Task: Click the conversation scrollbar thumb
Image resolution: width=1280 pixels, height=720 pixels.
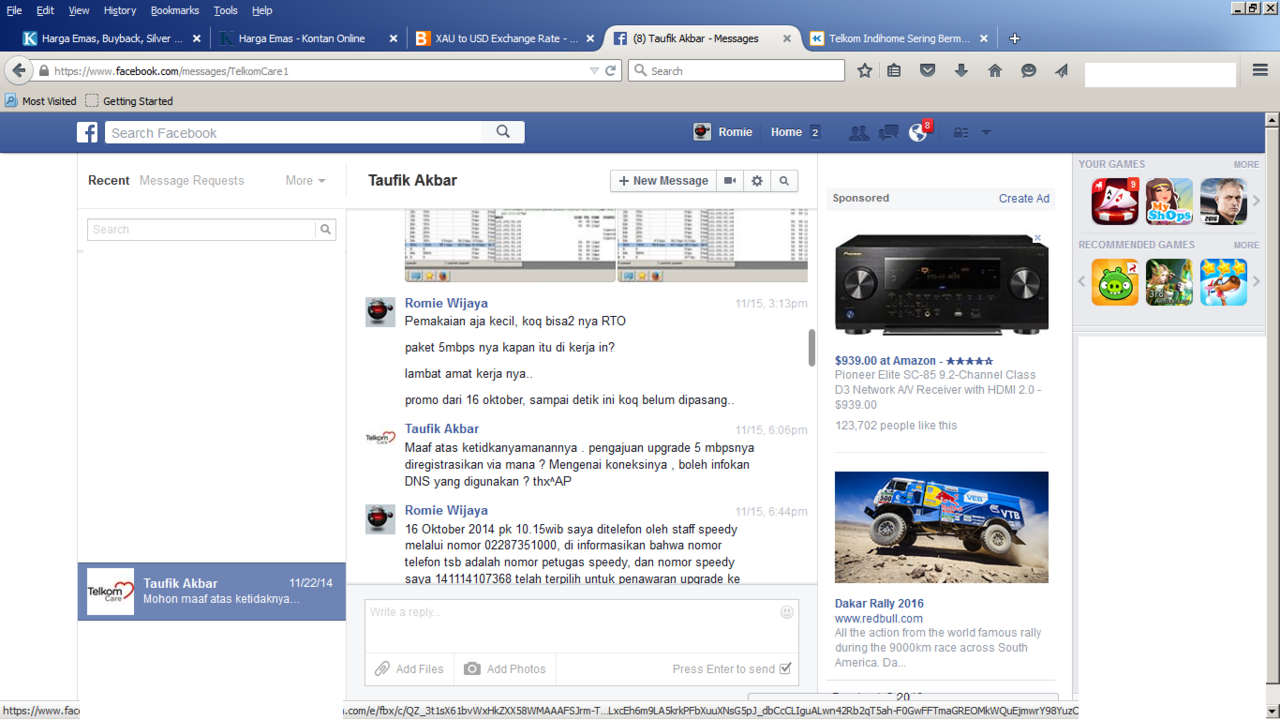Action: 812,348
